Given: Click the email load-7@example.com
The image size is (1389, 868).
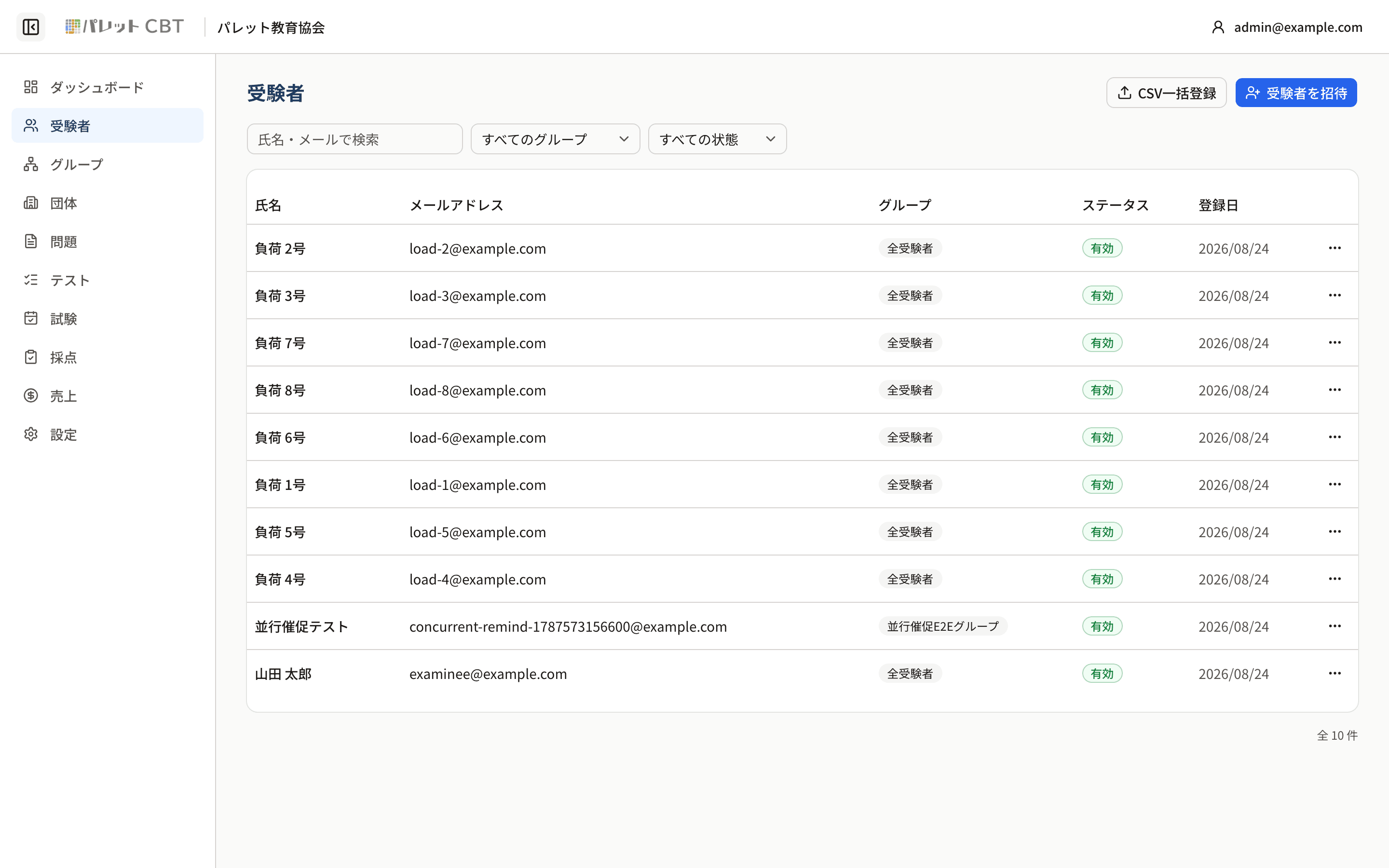Looking at the screenshot, I should [477, 343].
